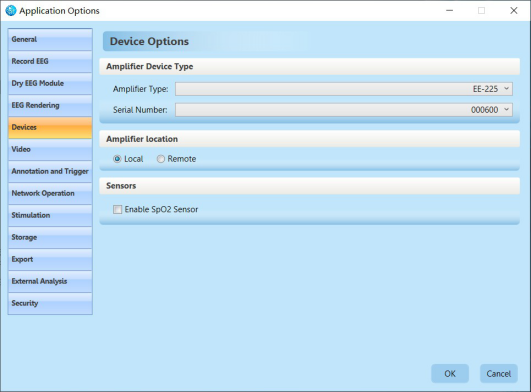Confirm settings with the OK button
The width and height of the screenshot is (531, 392).
pyautogui.click(x=450, y=374)
